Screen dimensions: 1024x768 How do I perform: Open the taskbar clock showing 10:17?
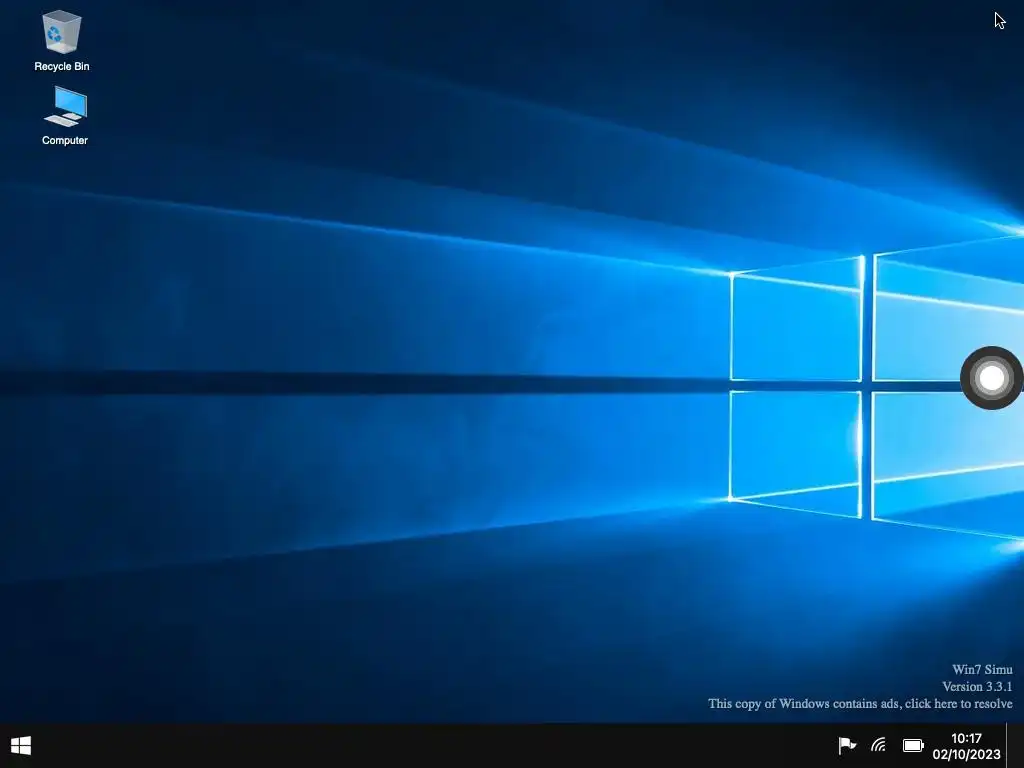(967, 746)
